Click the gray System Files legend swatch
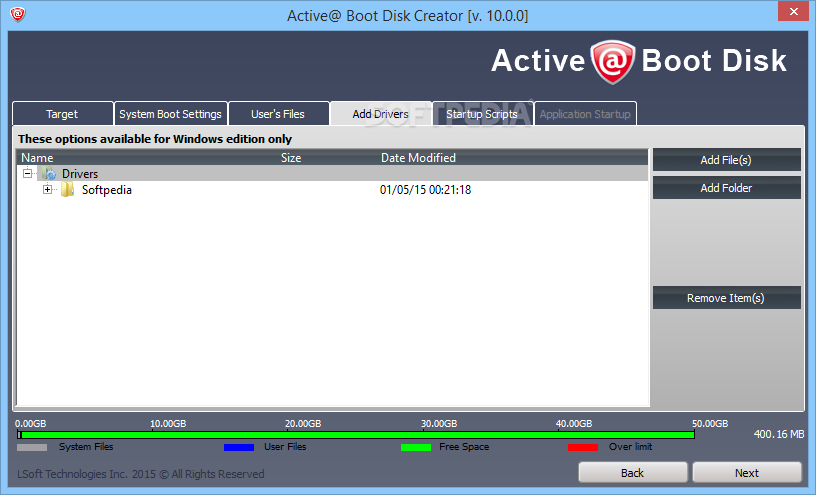The image size is (816, 495). [x=32, y=447]
